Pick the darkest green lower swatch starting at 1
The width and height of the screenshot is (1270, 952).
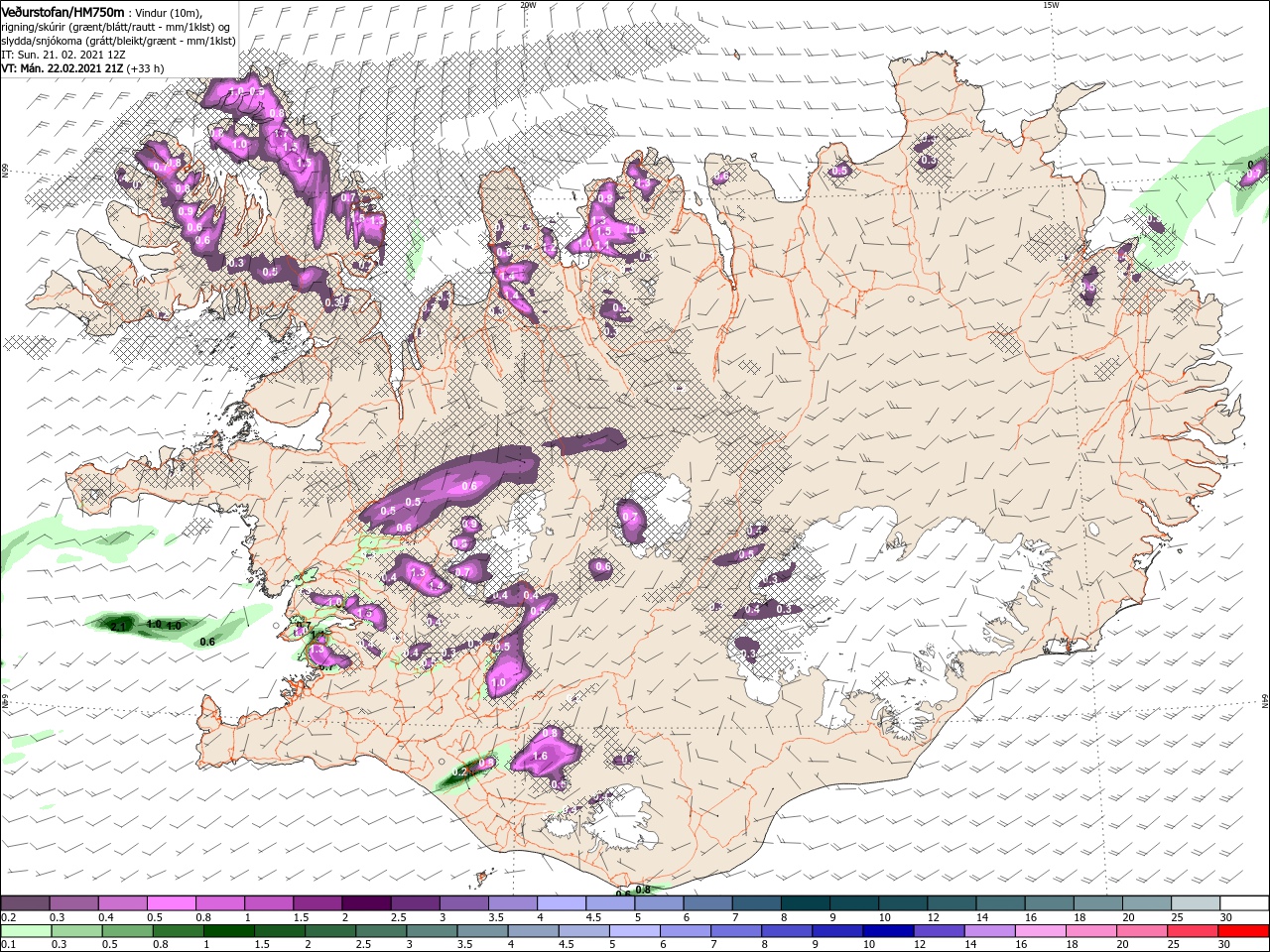[x=228, y=931]
